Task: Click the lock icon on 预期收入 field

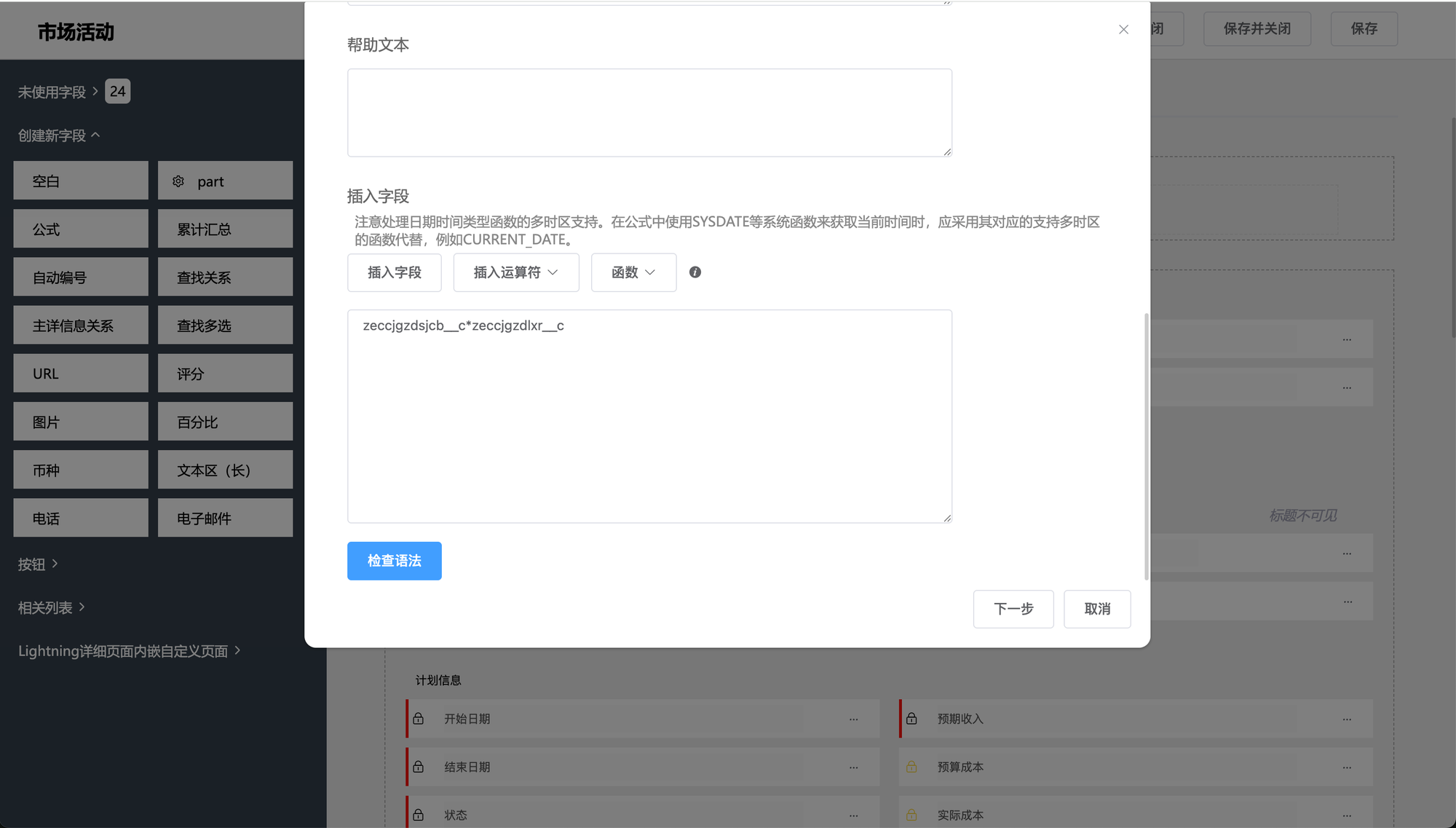Action: [x=911, y=719]
